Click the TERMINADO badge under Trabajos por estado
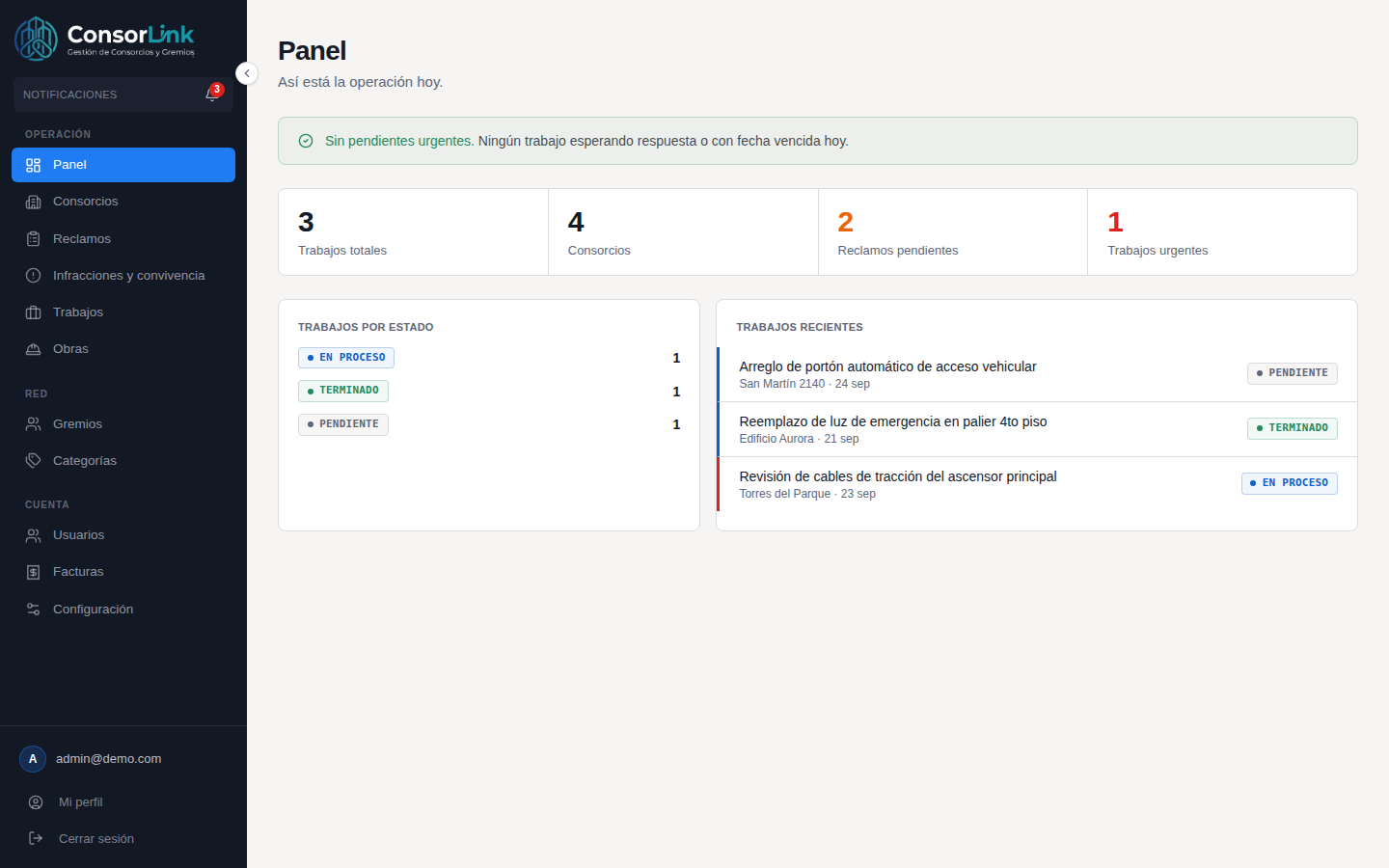 pyautogui.click(x=343, y=391)
